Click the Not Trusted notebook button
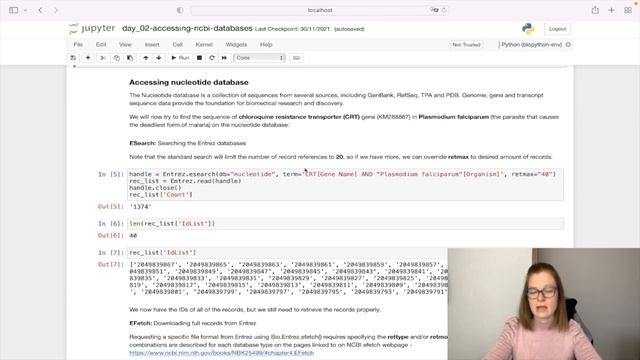Image resolution: width=640 pixels, height=360 pixels. coord(466,44)
